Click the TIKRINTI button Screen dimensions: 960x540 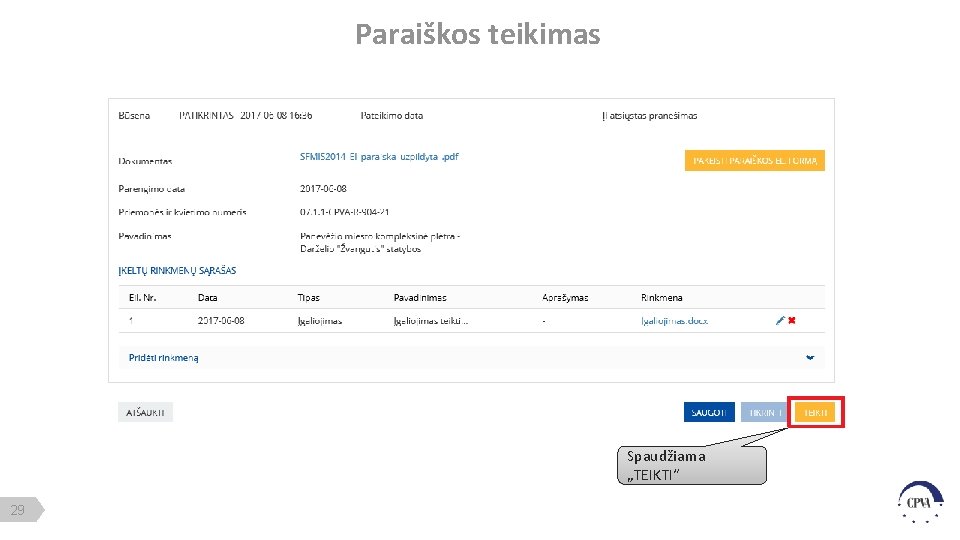[765, 412]
